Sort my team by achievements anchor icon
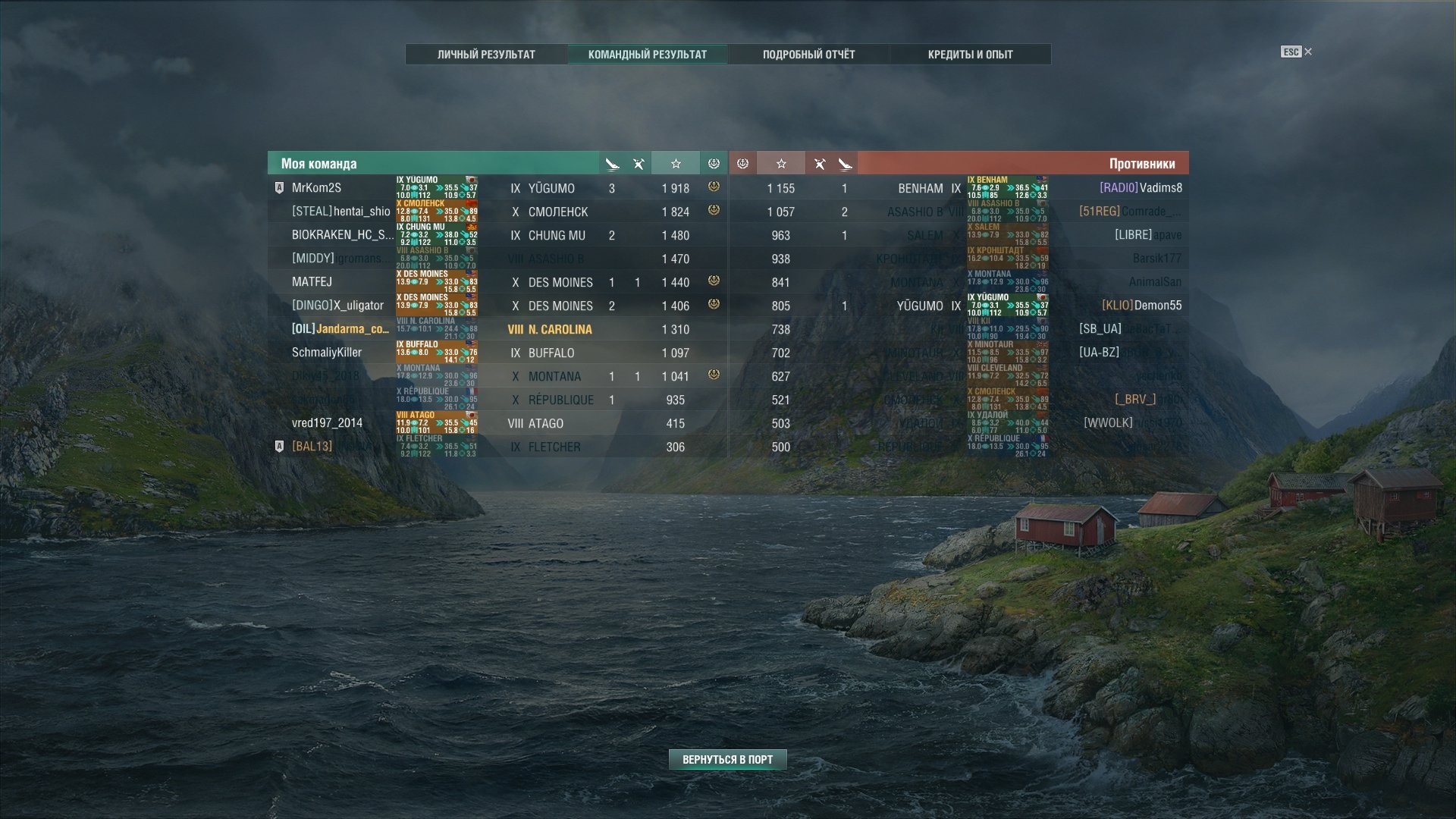Viewport: 1456px width, 819px height. point(714,164)
